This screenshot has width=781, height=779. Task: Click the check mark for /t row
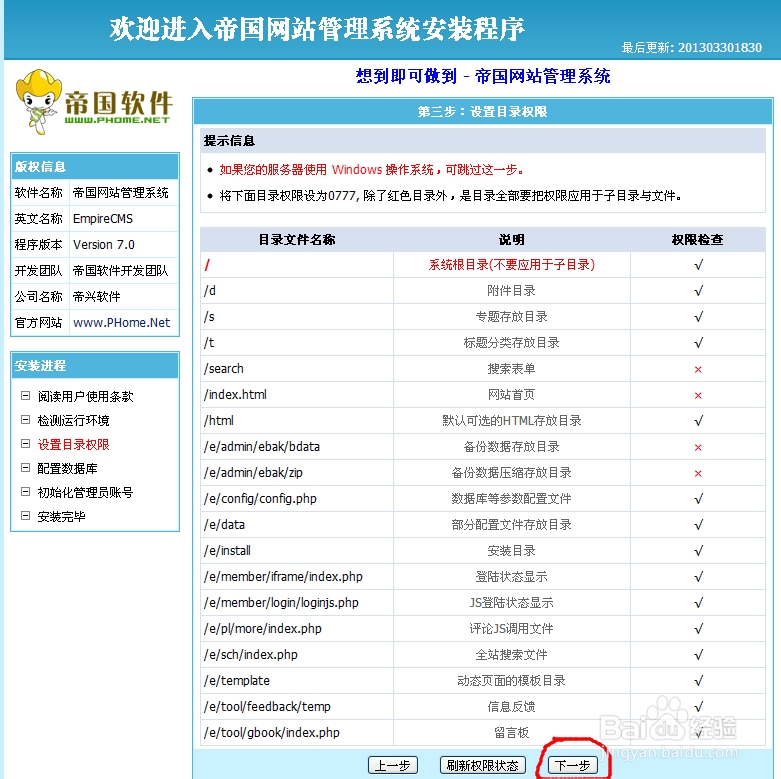698,343
